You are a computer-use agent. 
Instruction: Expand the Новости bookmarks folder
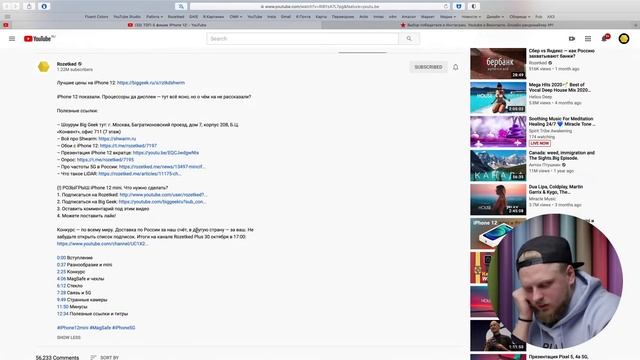pos(471,17)
